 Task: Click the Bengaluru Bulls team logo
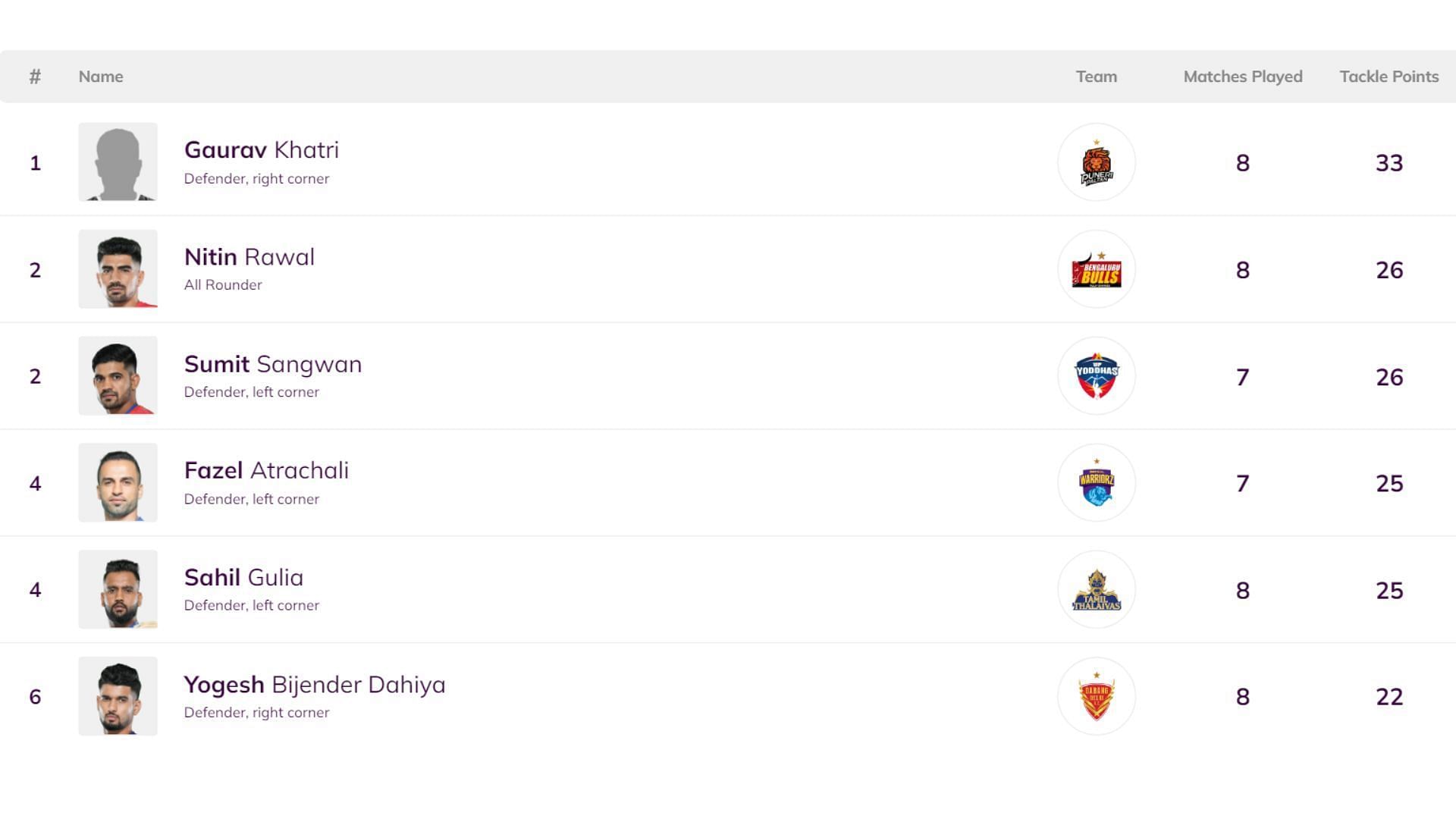pos(1096,269)
